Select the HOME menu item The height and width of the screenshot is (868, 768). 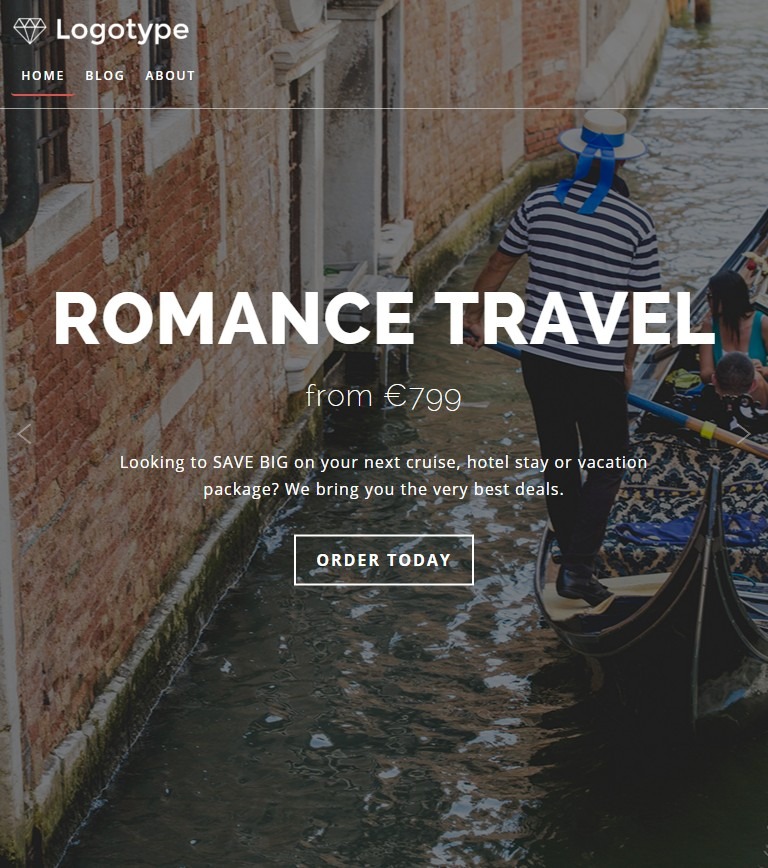click(x=43, y=76)
